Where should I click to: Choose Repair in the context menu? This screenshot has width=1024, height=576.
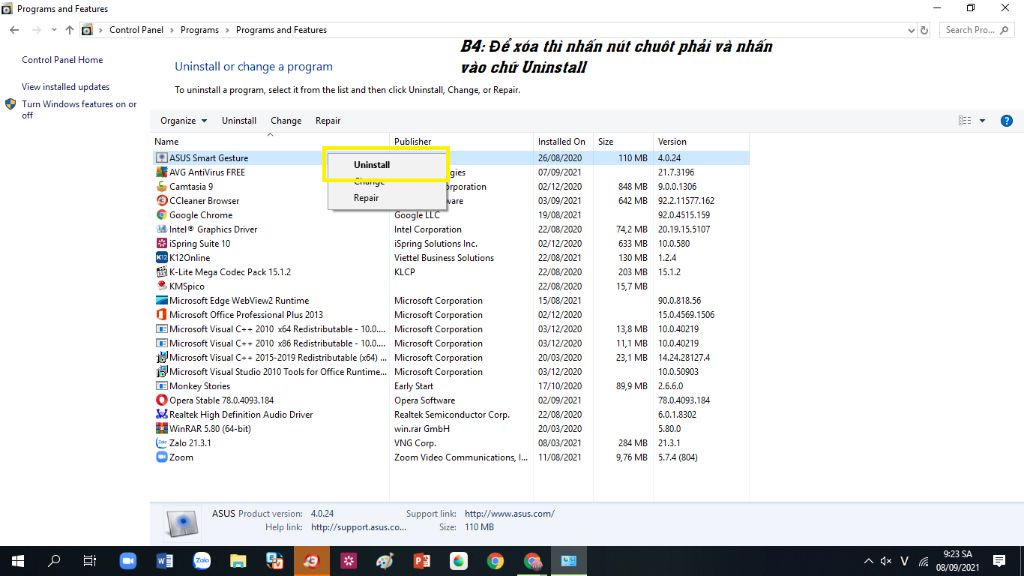[x=366, y=198]
